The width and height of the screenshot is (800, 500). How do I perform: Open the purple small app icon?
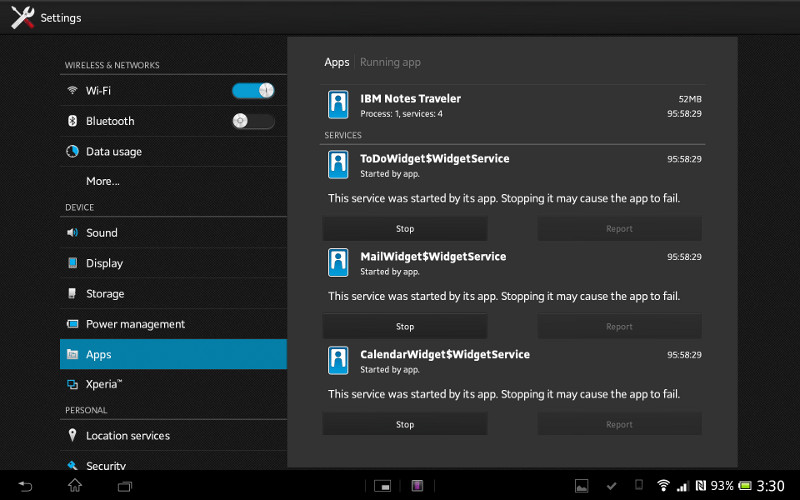pos(417,486)
